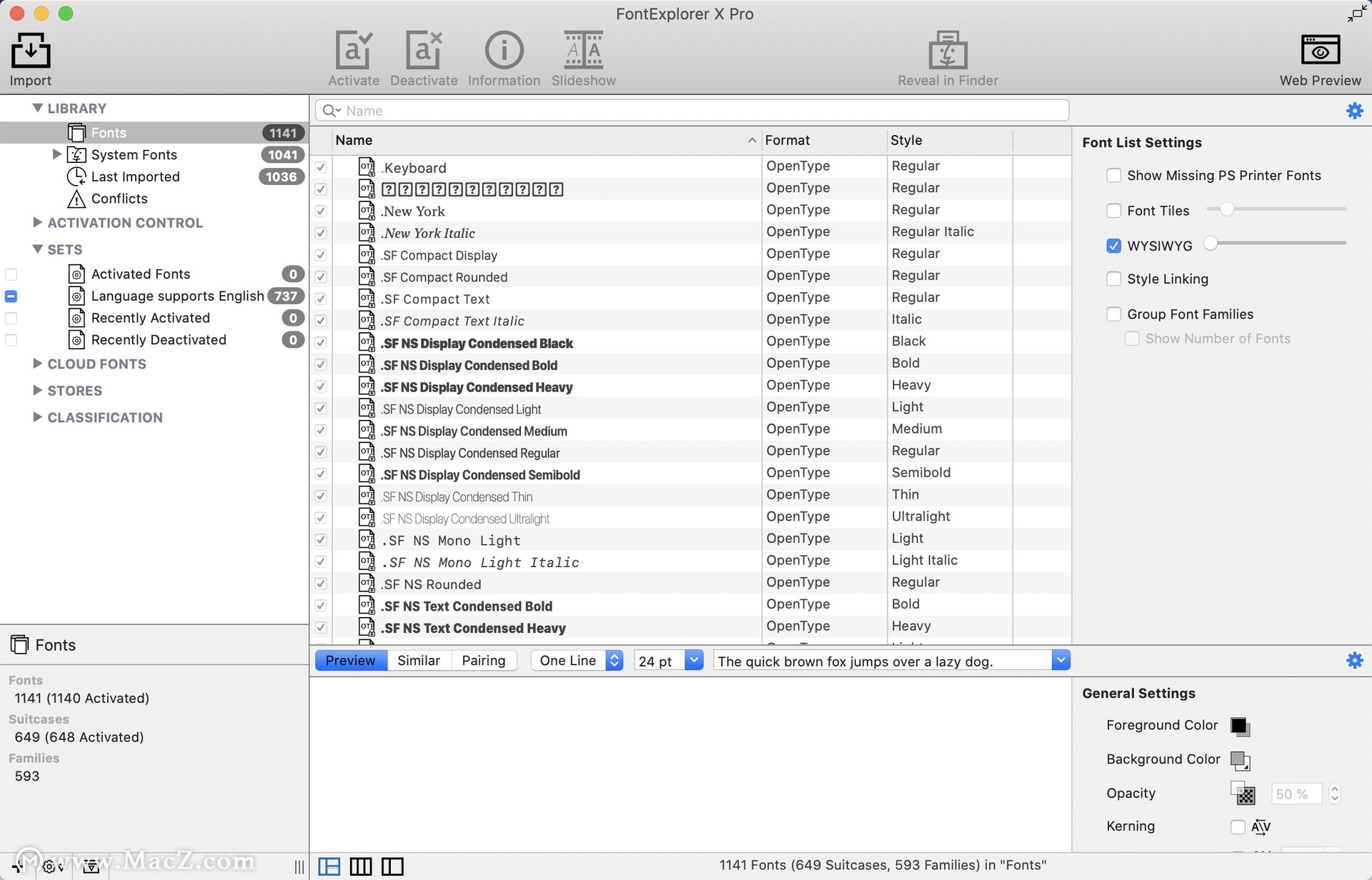The image size is (1372, 880).
Task: Enable the Font Tiles checkbox
Action: pos(1113,211)
